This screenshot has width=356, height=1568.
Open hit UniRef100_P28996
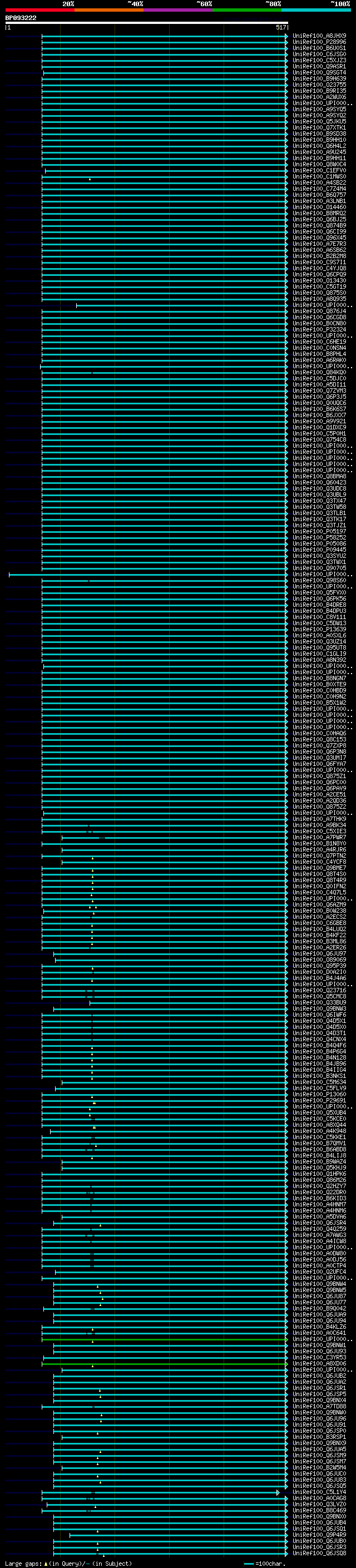tap(319, 42)
